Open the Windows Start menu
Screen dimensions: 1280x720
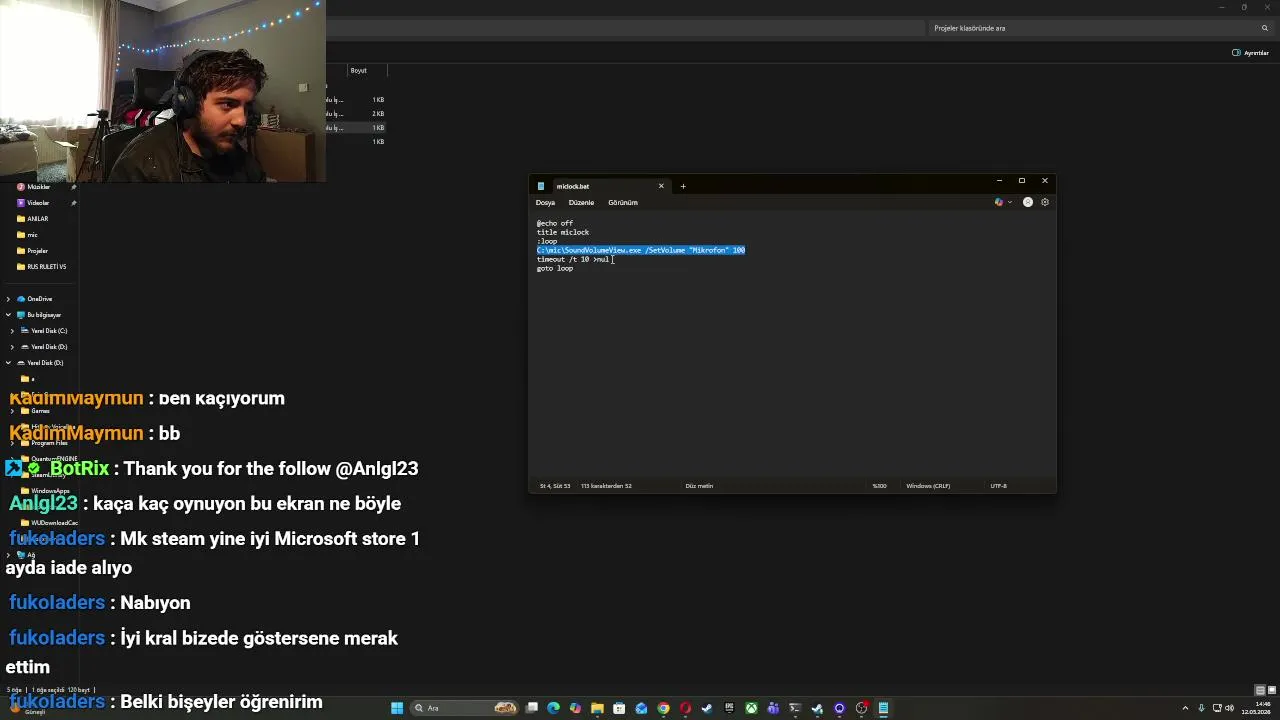tap(397, 708)
